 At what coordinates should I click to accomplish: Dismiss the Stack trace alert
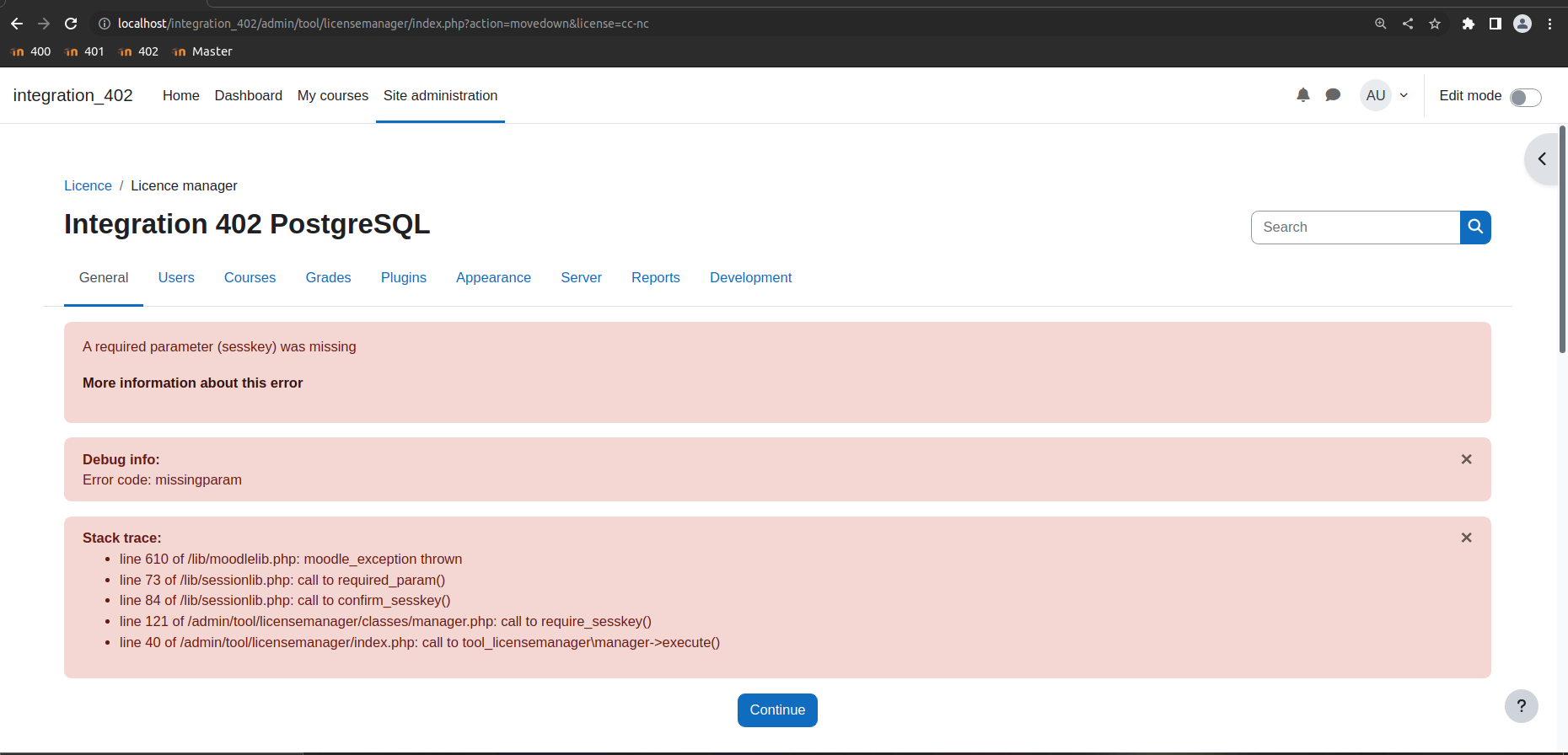1467,538
